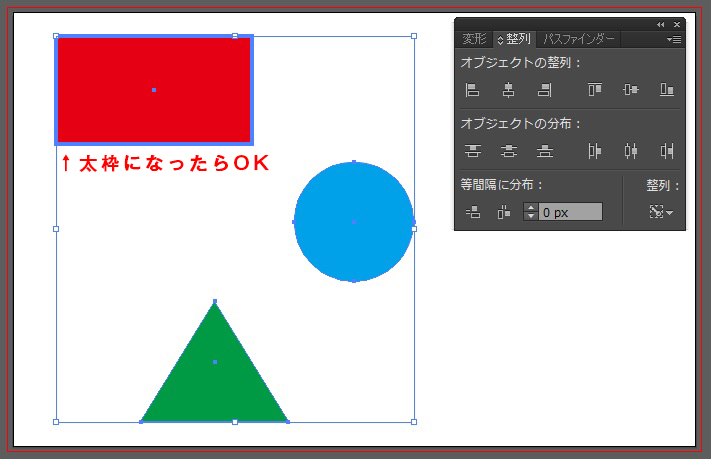Screen dimensions: 711x459
Task: Click the spacing stepper arrows
Action: tap(531, 212)
